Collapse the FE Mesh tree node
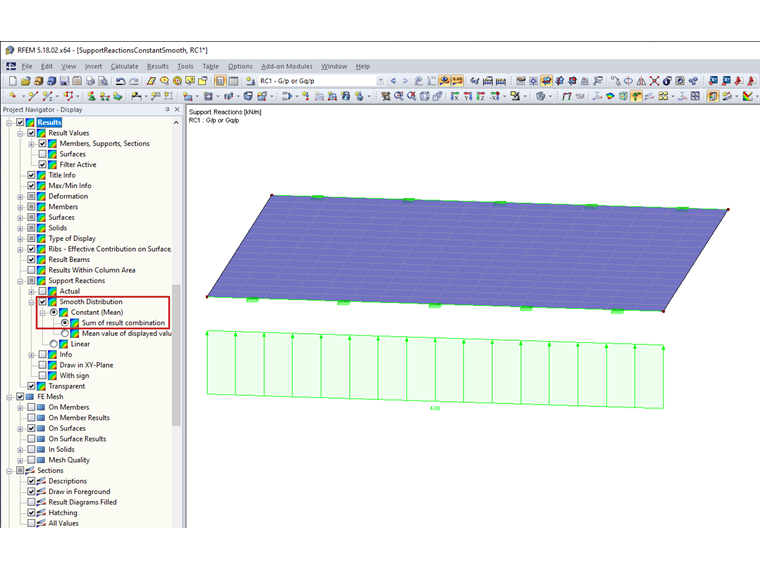The height and width of the screenshot is (570, 760). [x=9, y=397]
